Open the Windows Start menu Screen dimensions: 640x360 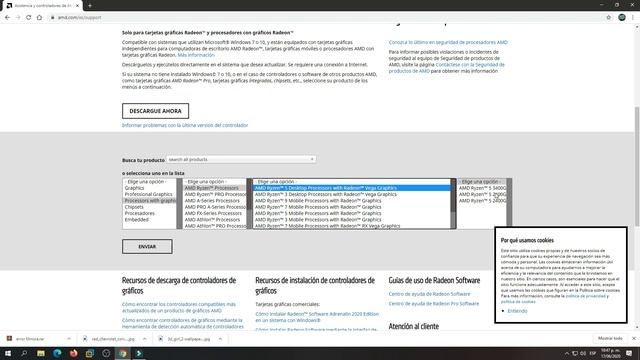8,353
